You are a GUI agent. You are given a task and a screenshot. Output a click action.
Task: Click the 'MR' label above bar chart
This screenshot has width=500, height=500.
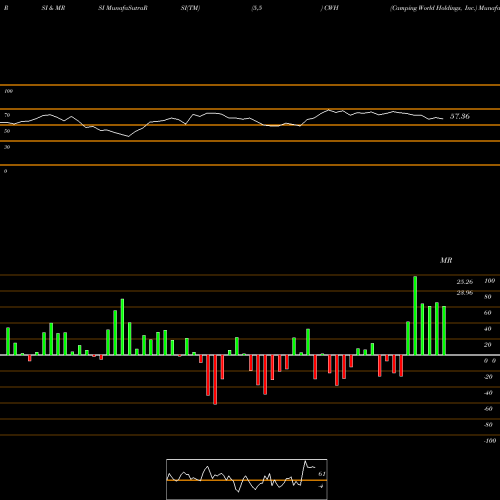(446, 260)
